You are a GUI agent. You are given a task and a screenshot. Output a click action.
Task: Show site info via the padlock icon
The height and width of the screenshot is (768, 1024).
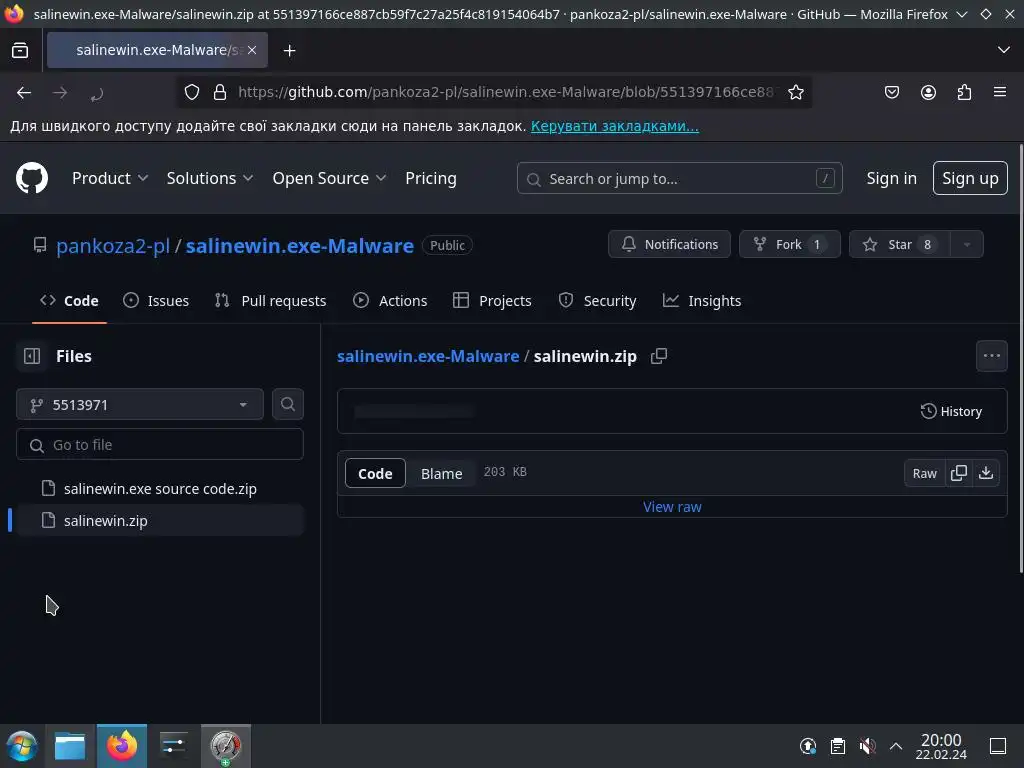point(220,92)
